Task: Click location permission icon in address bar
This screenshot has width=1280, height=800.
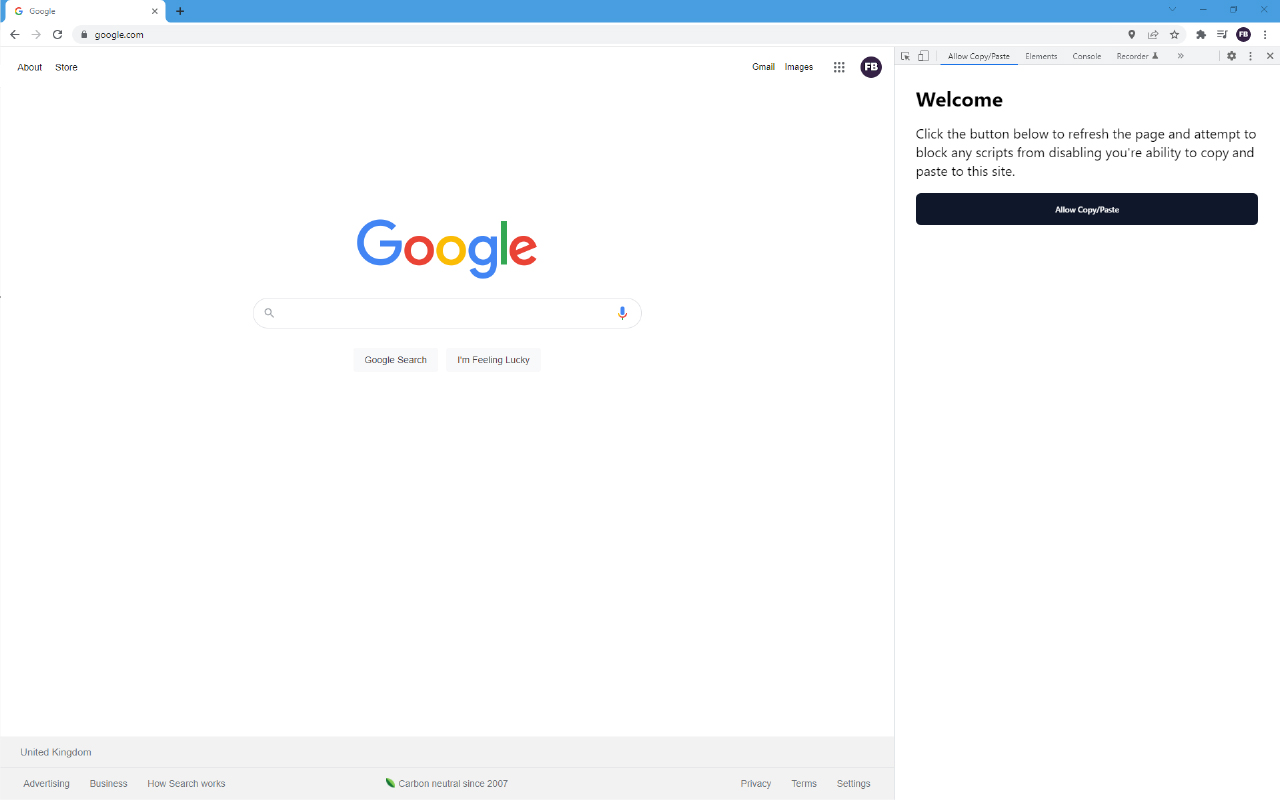Action: coord(1132,34)
